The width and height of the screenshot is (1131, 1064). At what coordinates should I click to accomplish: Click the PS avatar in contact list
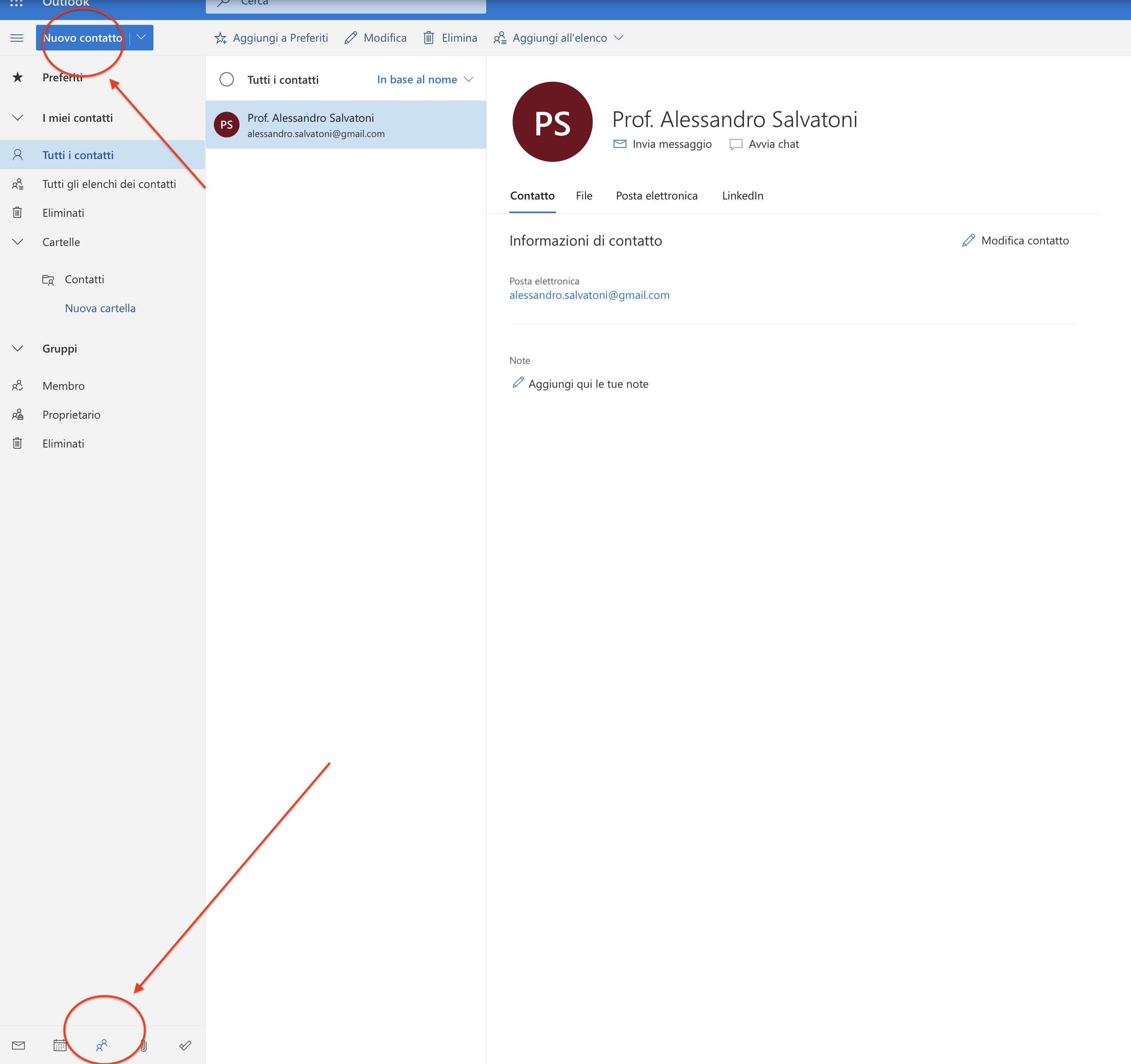pos(226,125)
